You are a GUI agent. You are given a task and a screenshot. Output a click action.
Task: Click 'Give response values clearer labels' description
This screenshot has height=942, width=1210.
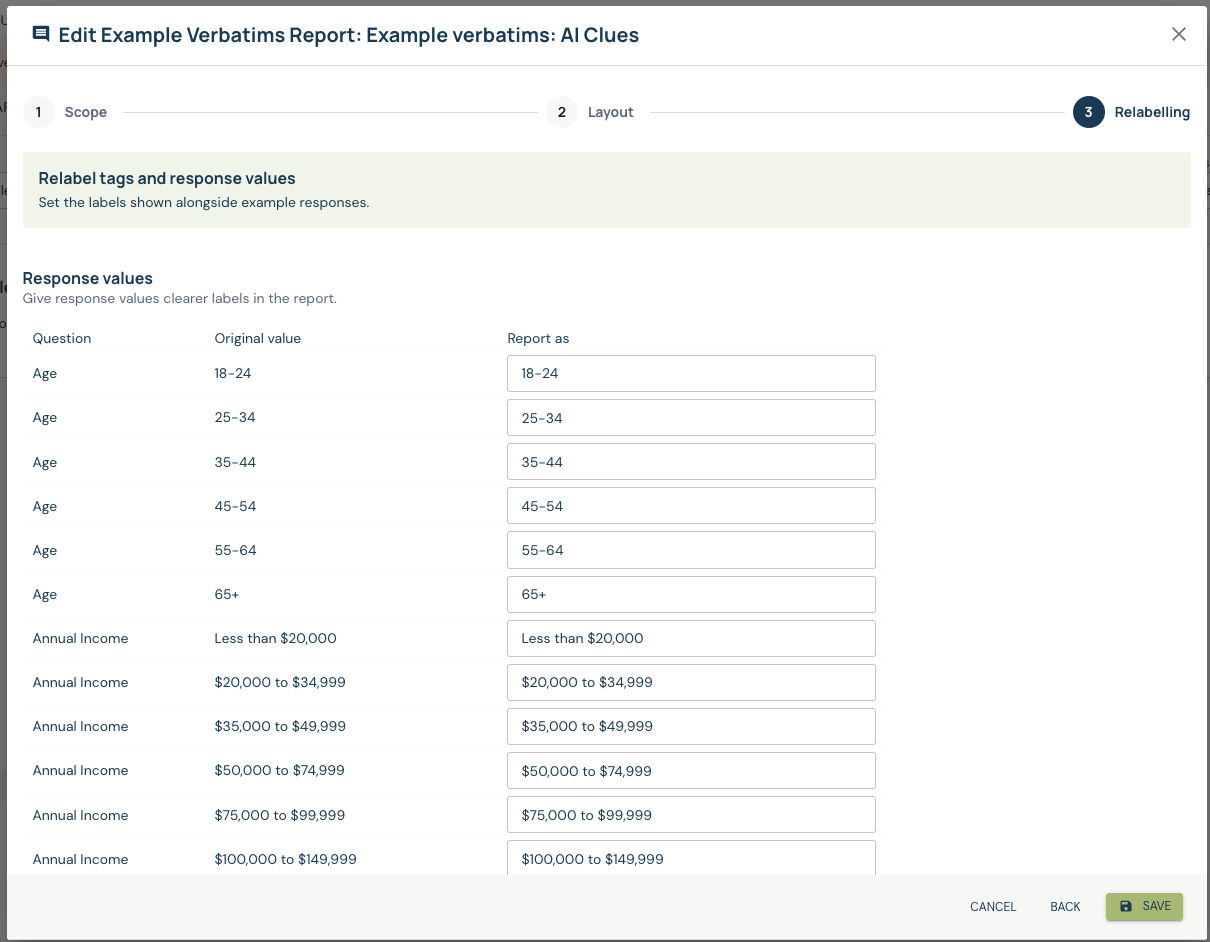tap(180, 298)
